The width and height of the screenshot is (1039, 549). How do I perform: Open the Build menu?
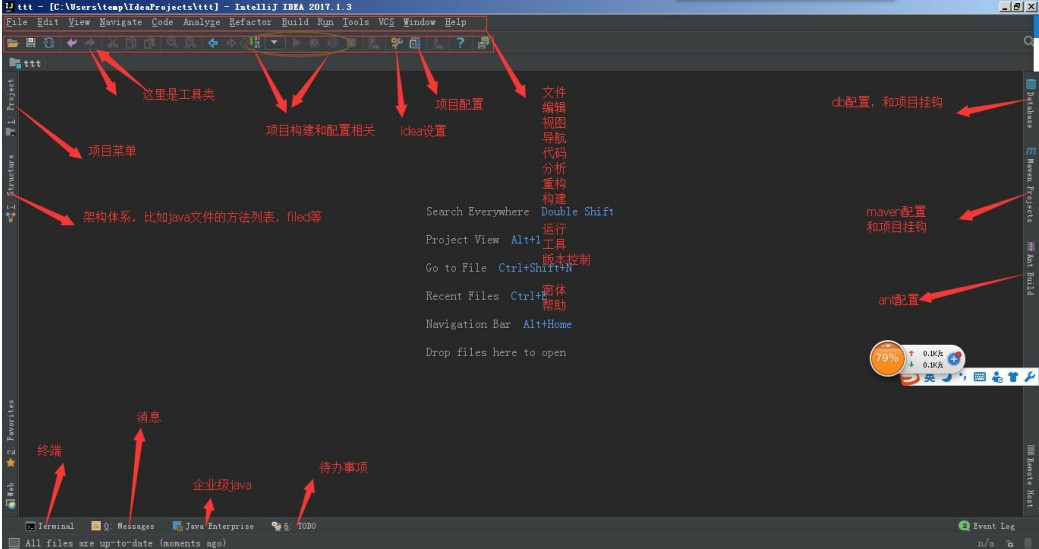pyautogui.click(x=295, y=22)
